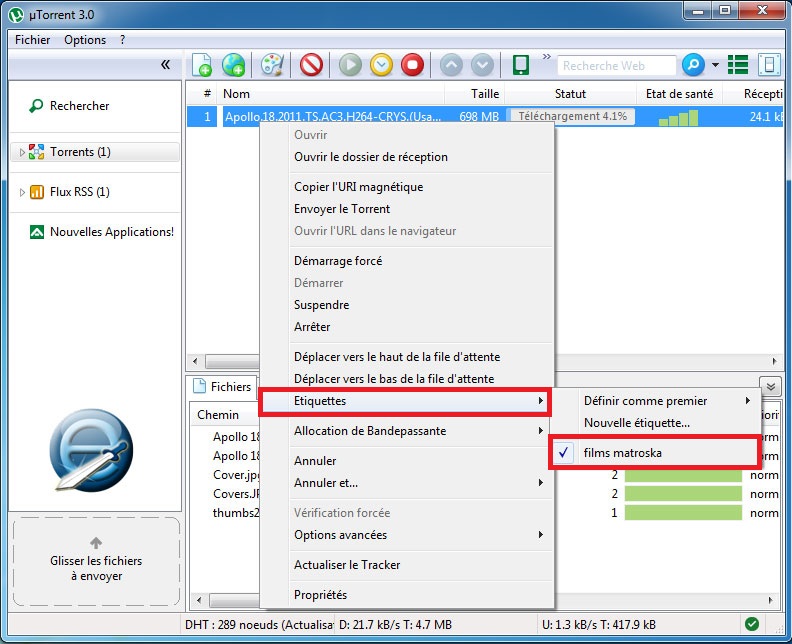
Task: Click the shield and sword app thumbnail
Action: tap(92, 450)
